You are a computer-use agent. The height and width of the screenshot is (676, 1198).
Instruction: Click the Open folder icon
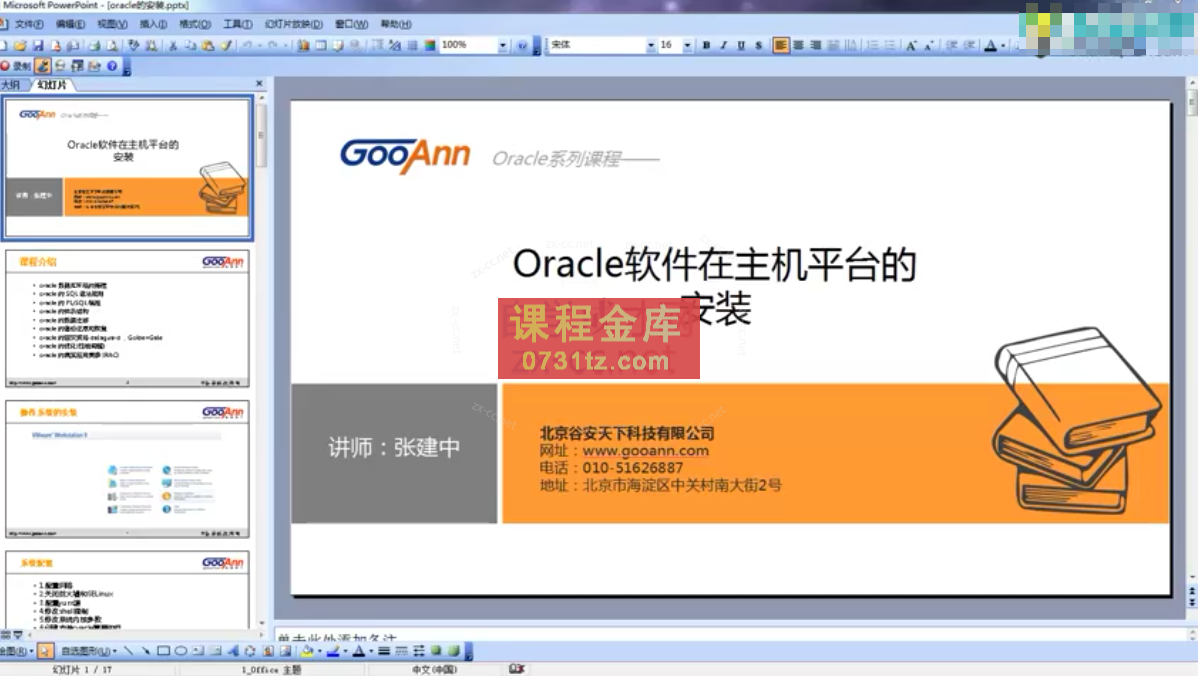pyautogui.click(x=20, y=46)
